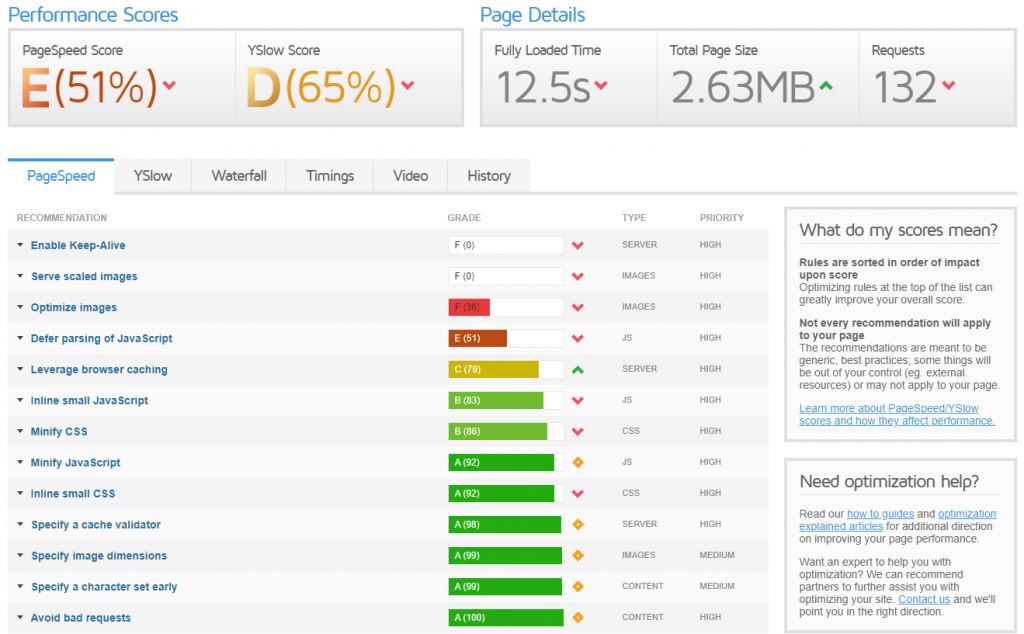Viewport: 1024px width, 634px height.
Task: Expand the Minify CSS recommendation
Action: coord(59,431)
